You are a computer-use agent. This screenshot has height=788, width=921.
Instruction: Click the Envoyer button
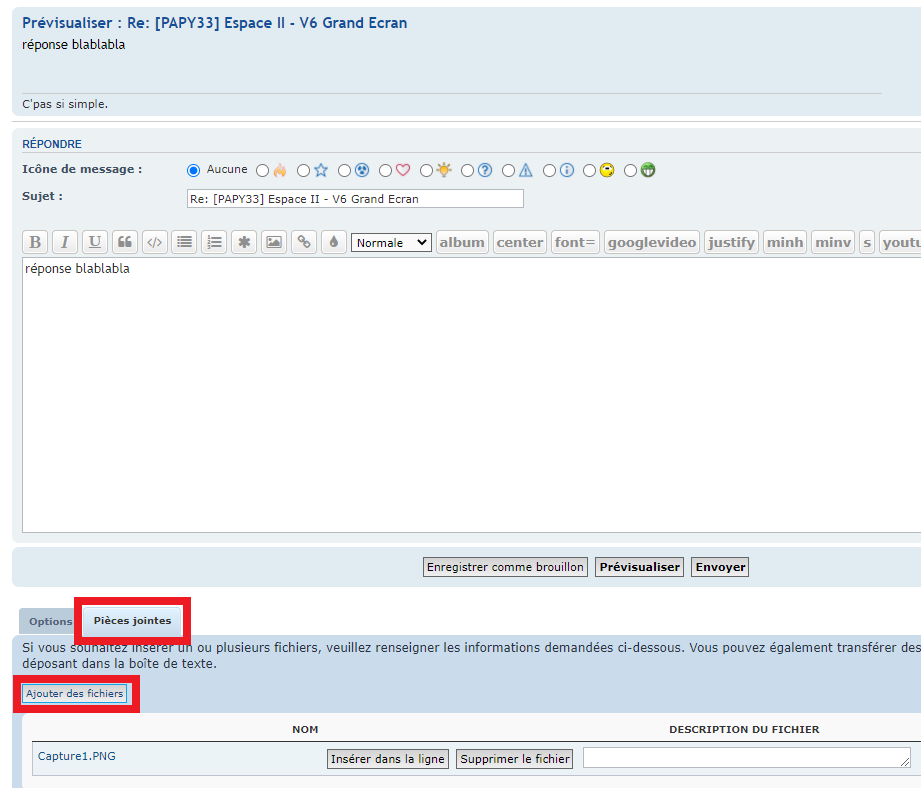(720, 567)
